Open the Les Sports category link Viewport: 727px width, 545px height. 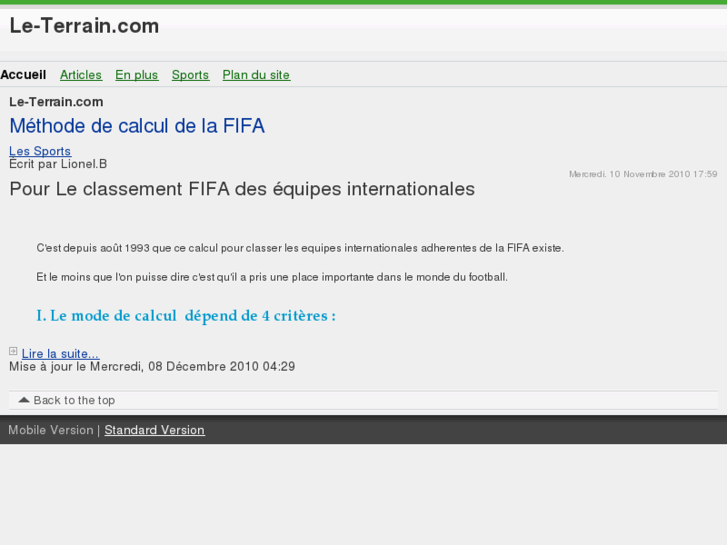[40, 151]
